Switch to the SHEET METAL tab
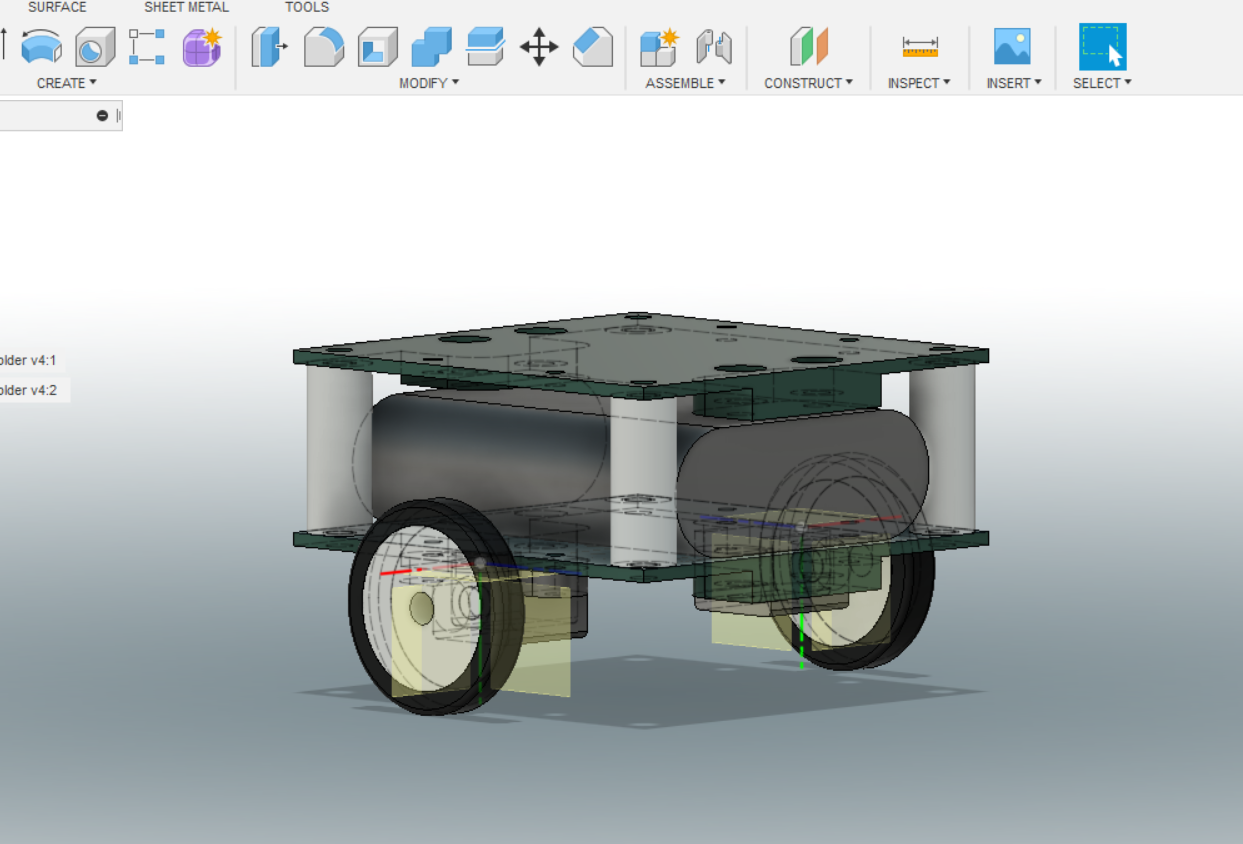The width and height of the screenshot is (1243, 844). [185, 7]
